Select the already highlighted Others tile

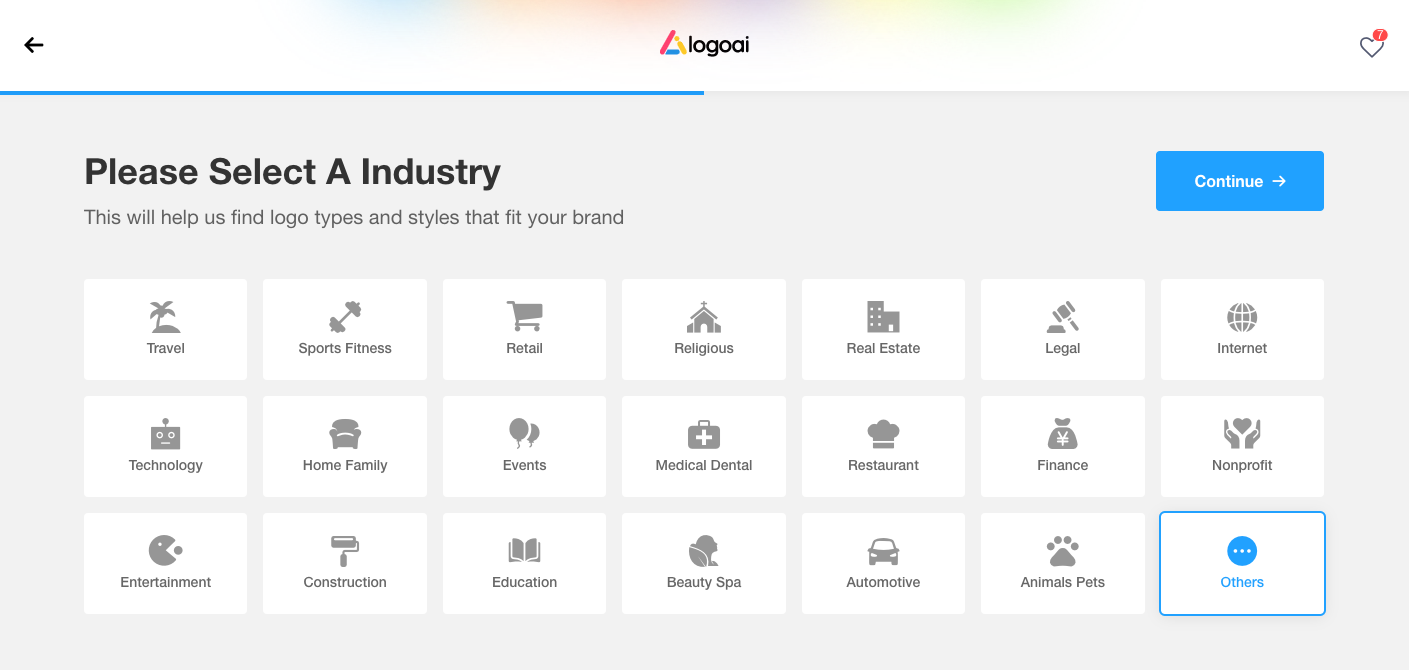[1242, 563]
